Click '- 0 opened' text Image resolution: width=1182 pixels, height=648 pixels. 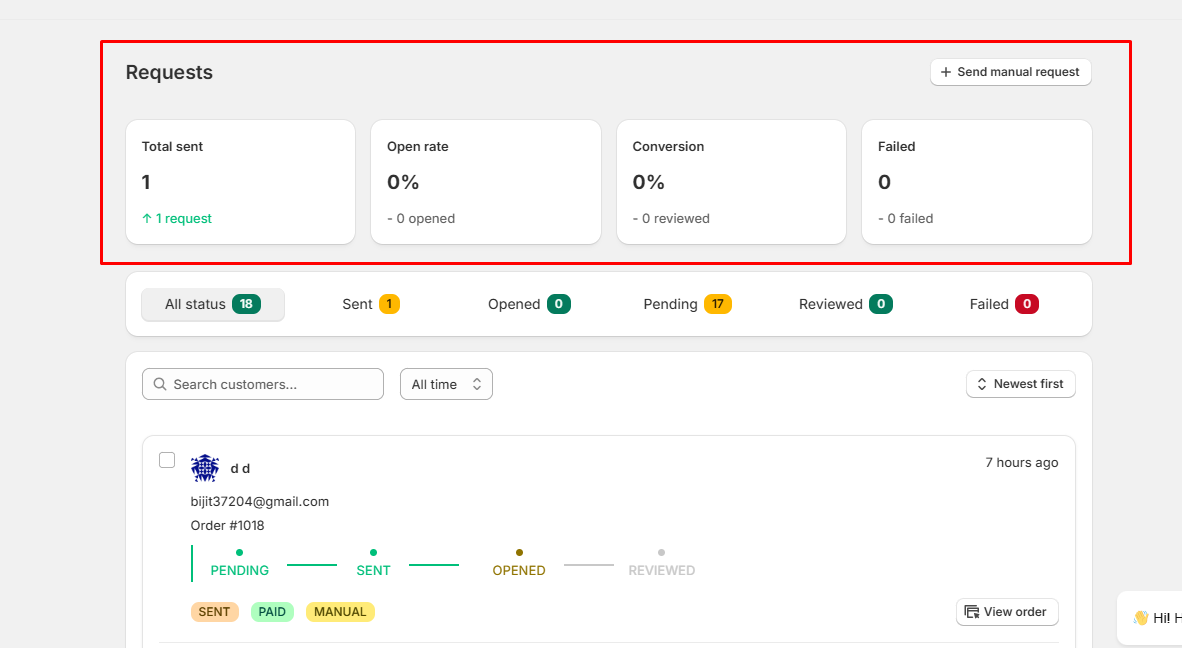[x=421, y=219]
